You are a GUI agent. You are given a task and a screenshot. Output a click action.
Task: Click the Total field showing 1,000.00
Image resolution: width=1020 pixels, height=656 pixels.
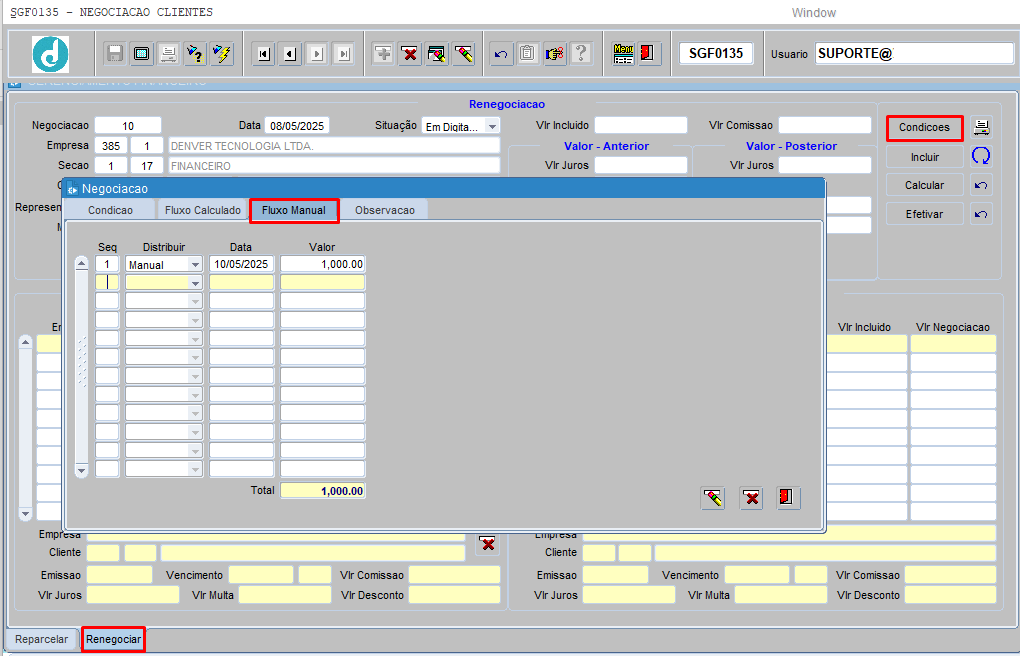coord(323,491)
